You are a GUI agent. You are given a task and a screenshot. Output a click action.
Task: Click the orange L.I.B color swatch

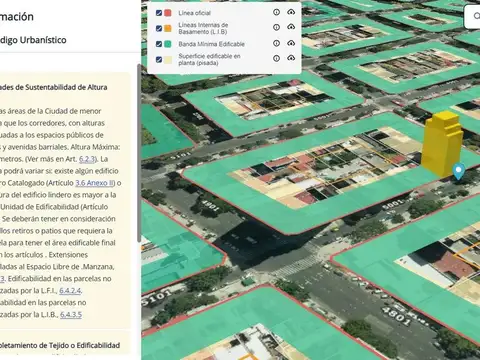168,28
